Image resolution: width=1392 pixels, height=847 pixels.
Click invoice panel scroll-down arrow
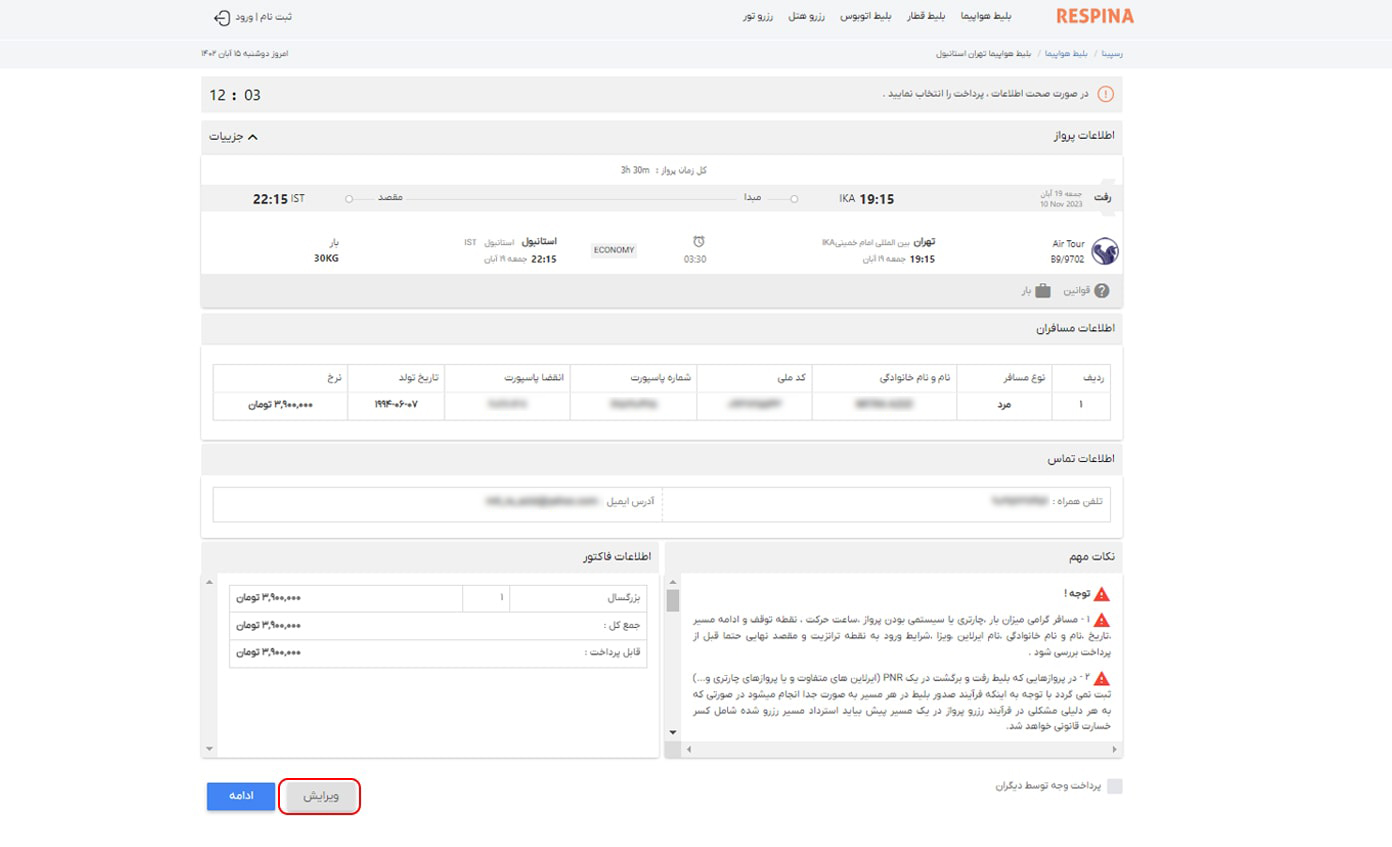click(209, 748)
